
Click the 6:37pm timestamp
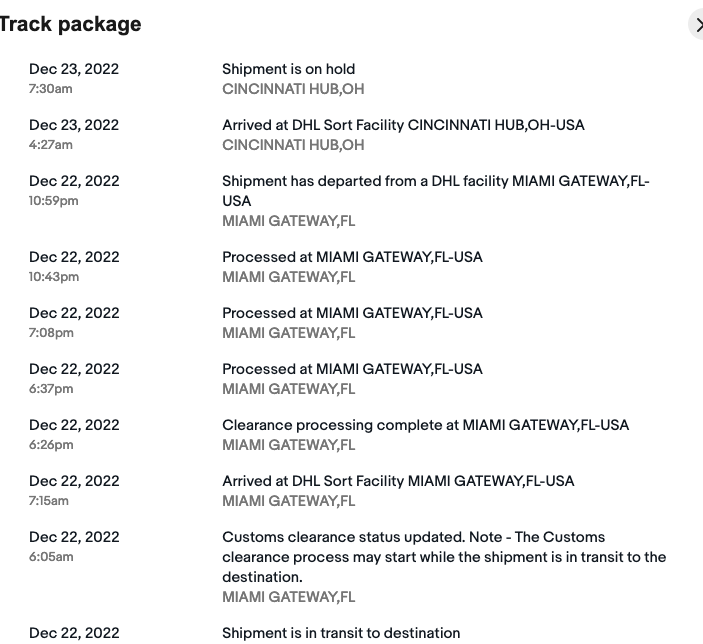(x=51, y=389)
